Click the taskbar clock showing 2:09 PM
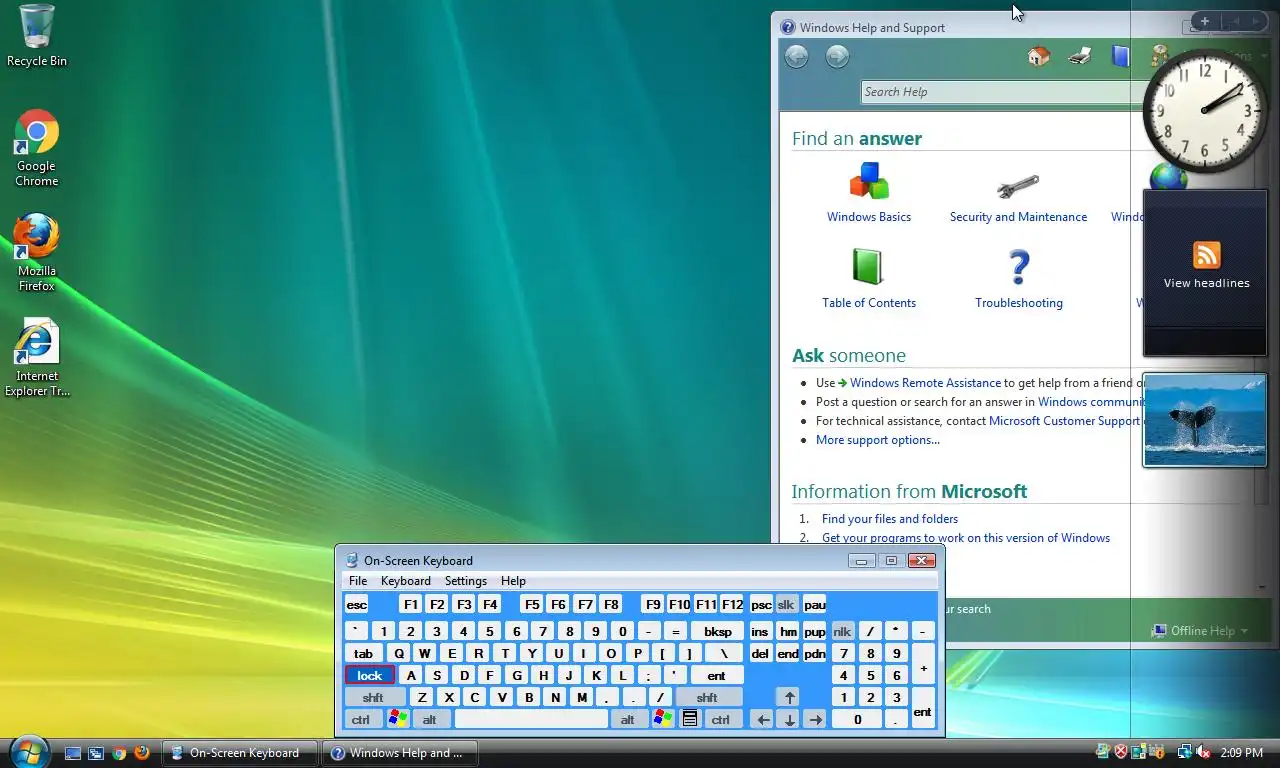This screenshot has height=768, width=1280. tap(1242, 752)
